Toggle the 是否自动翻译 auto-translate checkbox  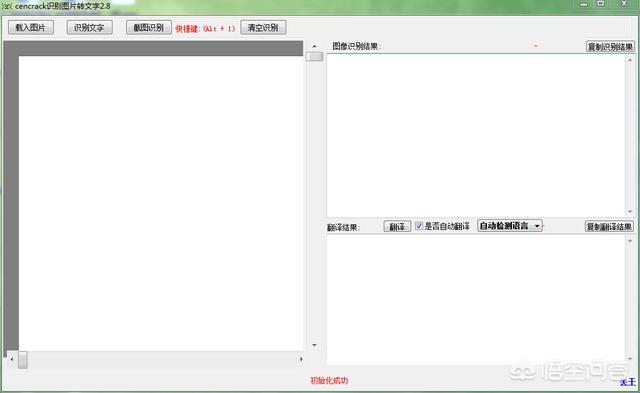coord(419,226)
